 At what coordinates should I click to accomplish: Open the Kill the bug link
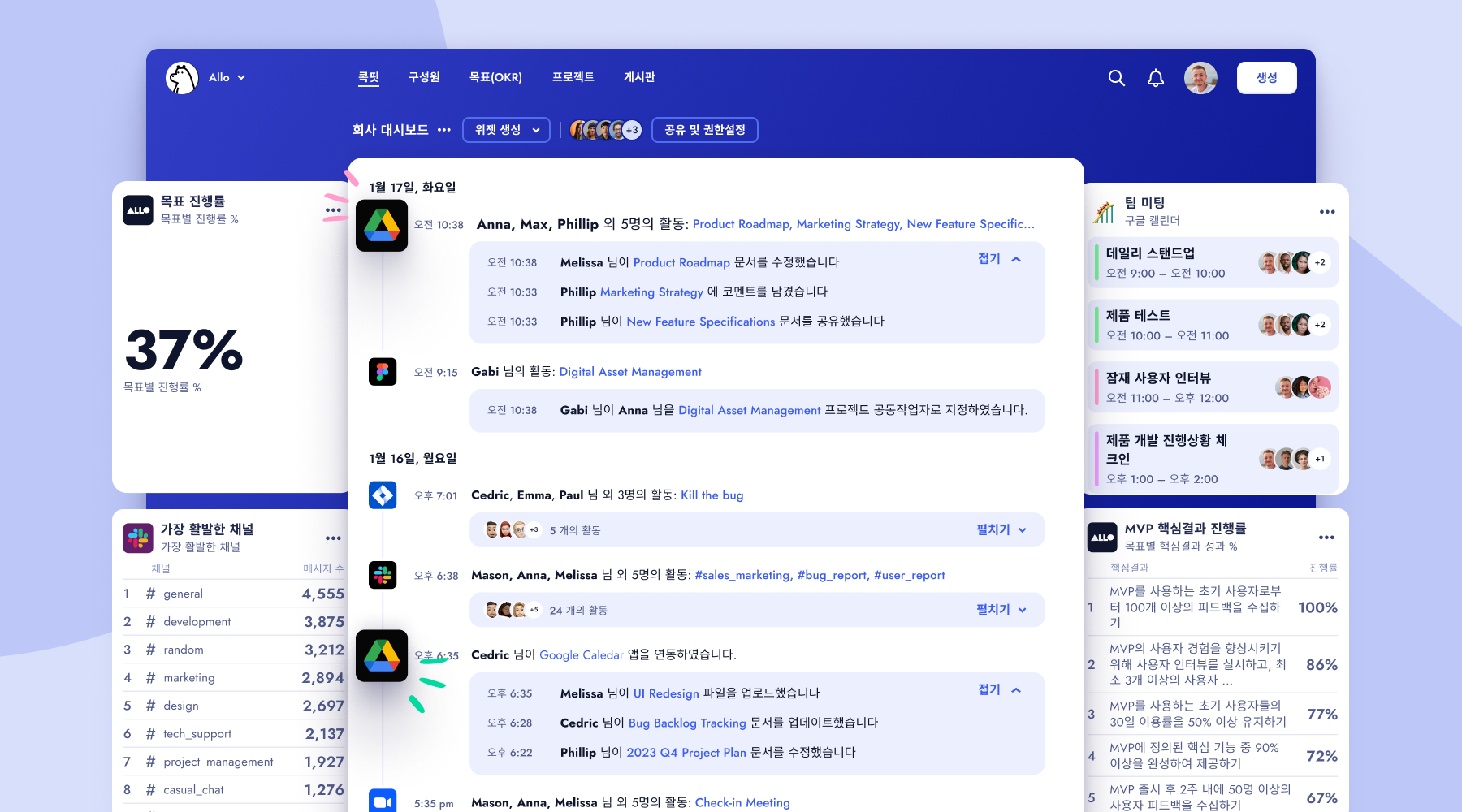[x=712, y=495]
